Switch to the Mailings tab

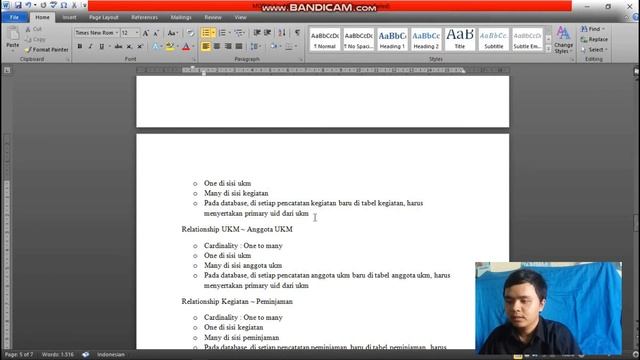[x=181, y=17]
